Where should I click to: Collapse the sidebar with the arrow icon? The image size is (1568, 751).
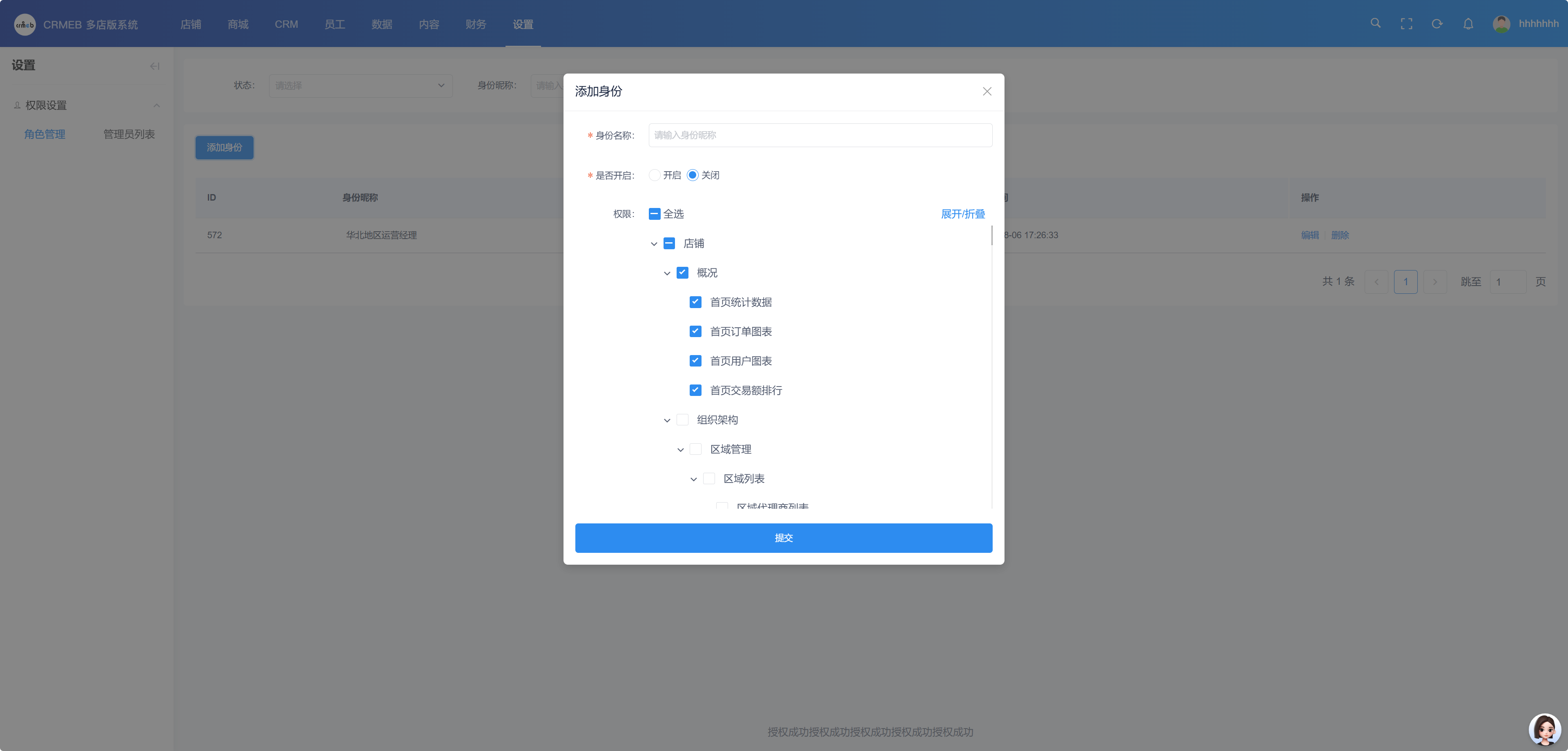pos(155,66)
